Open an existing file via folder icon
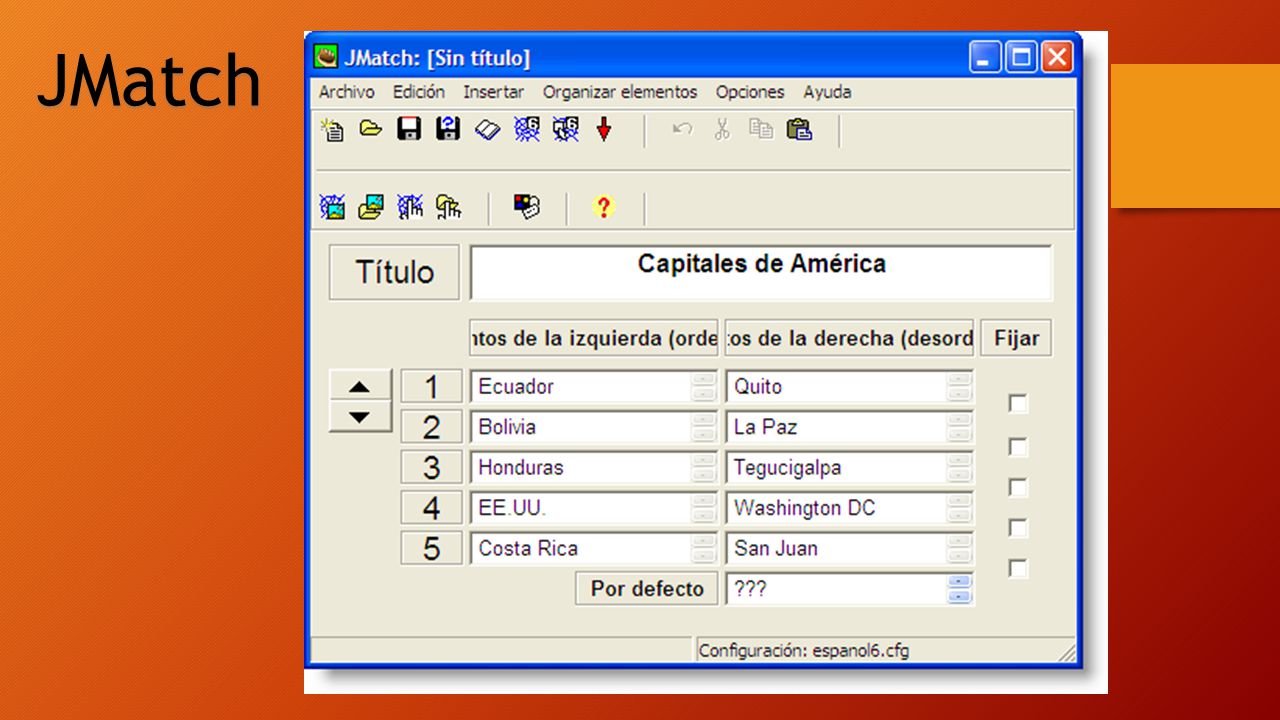This screenshot has height=720, width=1280. coord(371,128)
